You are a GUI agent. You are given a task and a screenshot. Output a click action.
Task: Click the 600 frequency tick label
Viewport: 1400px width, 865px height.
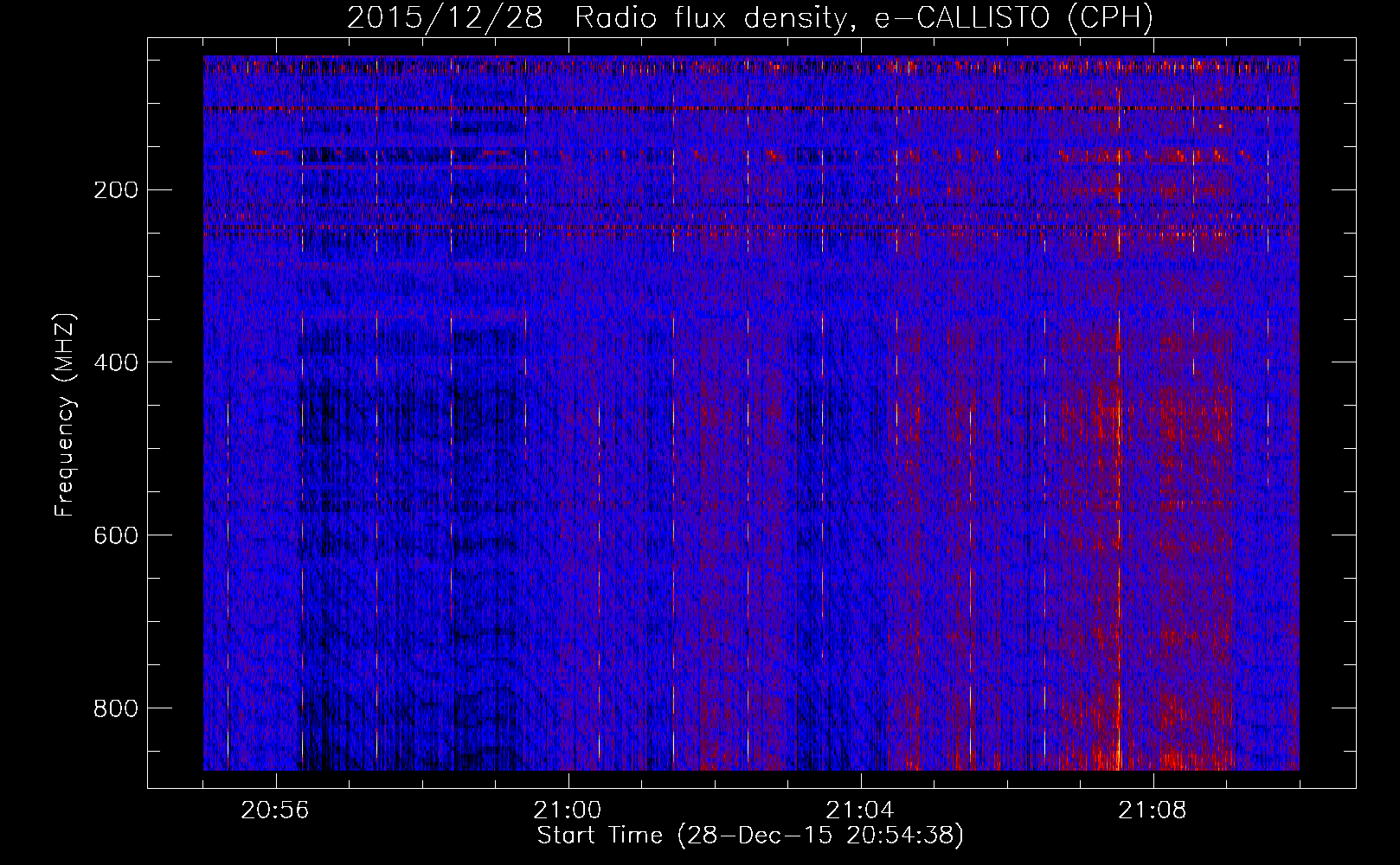116,535
